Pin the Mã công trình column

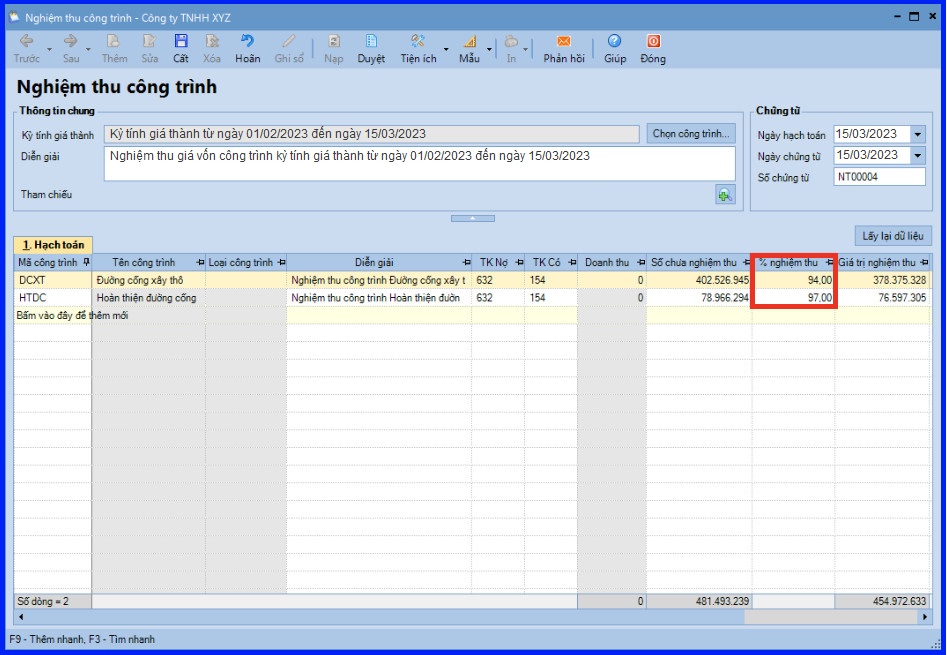pos(86,263)
